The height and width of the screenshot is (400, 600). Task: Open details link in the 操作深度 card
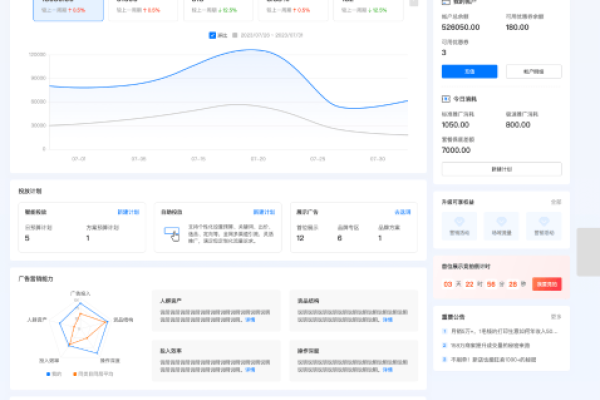coord(388,370)
